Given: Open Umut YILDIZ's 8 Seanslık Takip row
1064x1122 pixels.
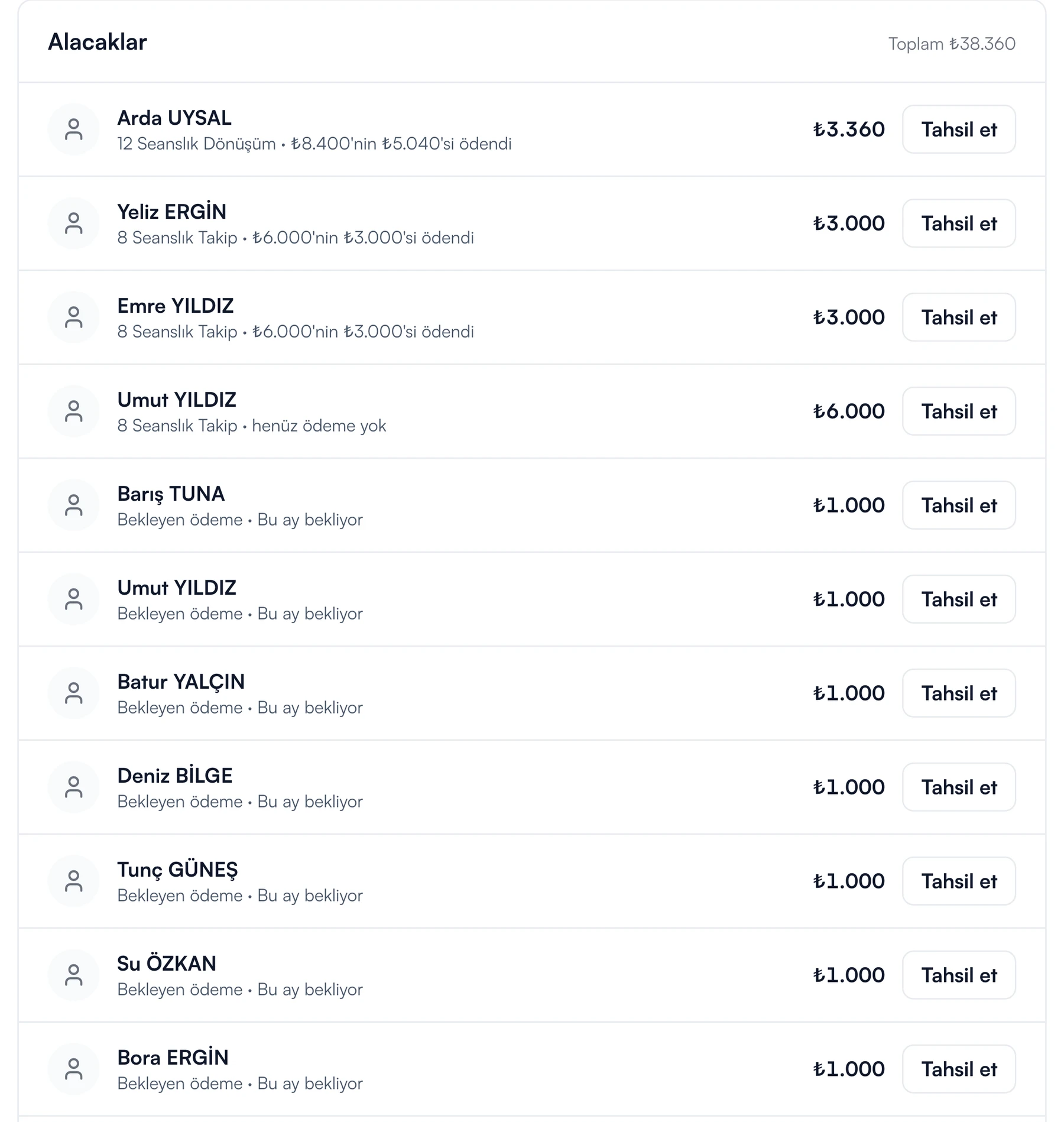Looking at the screenshot, I should click(532, 411).
